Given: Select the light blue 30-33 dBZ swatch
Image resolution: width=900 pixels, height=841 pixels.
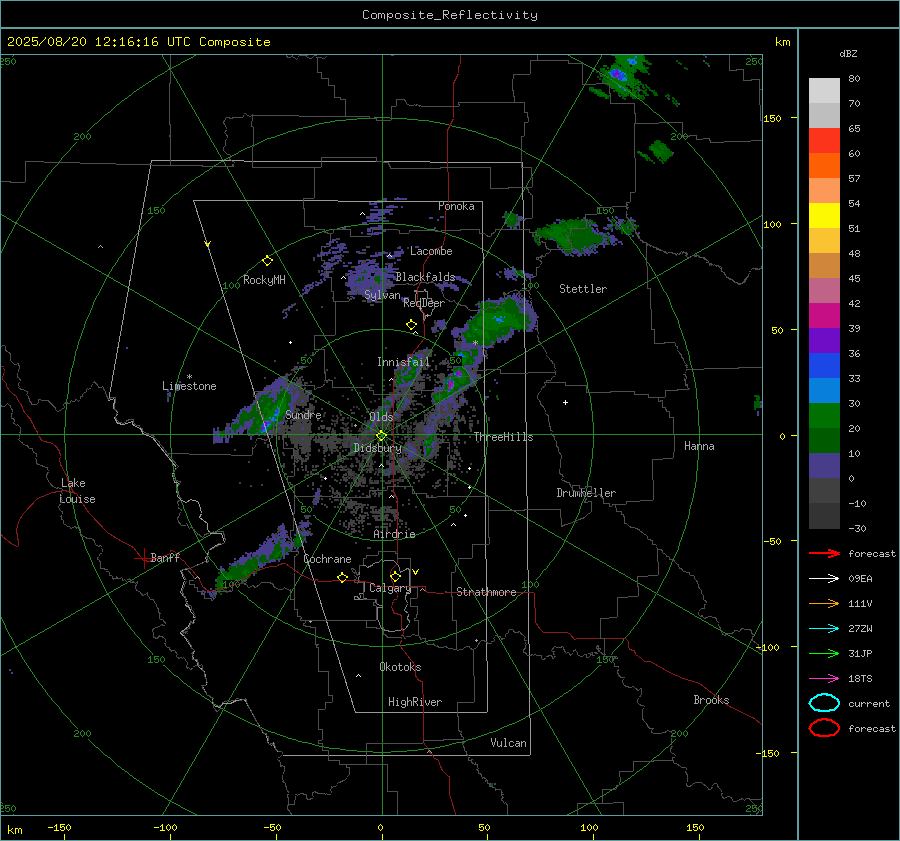Looking at the screenshot, I should pyautogui.click(x=824, y=391).
